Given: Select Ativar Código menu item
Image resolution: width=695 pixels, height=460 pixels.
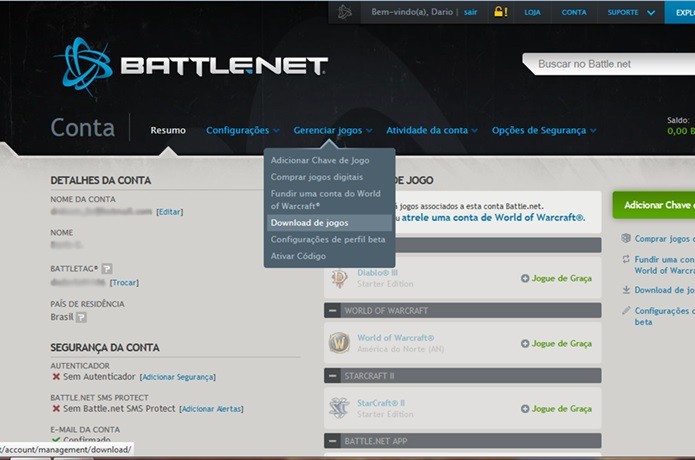Looking at the screenshot, I should tap(298, 256).
